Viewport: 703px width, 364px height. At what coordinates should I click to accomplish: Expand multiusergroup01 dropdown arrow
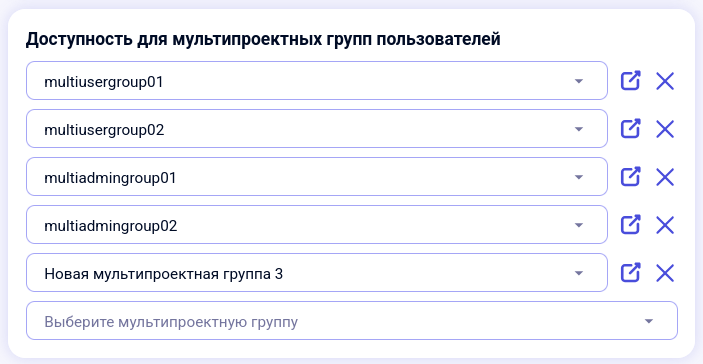(579, 81)
